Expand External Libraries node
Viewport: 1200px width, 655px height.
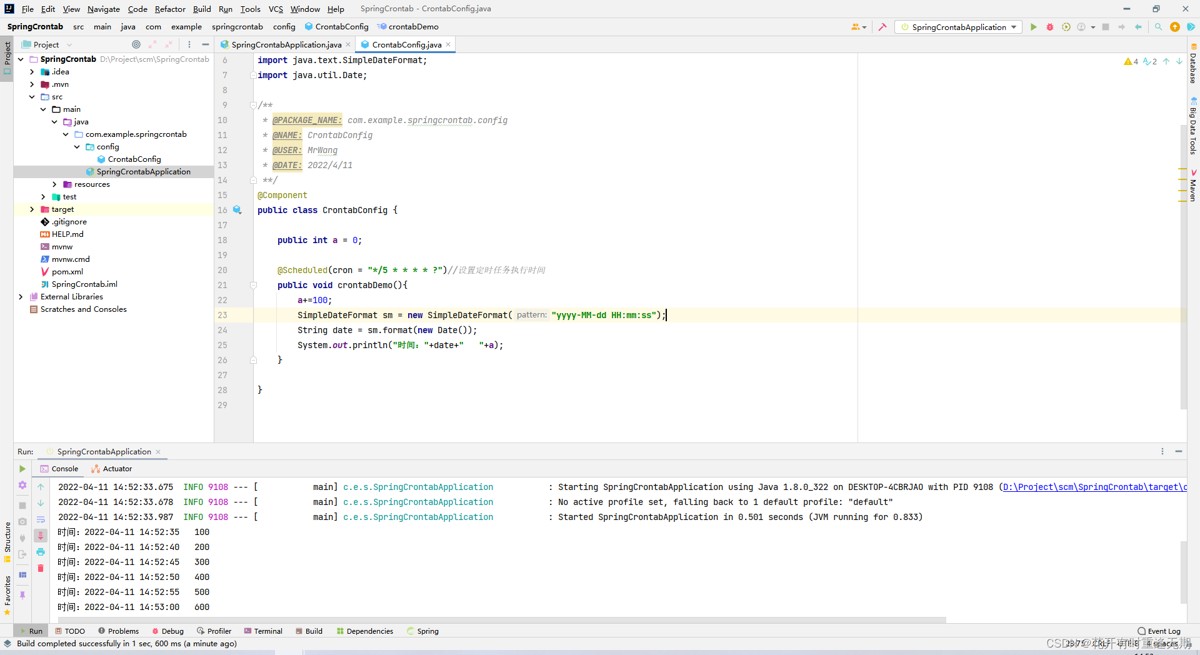pyautogui.click(x=21, y=297)
